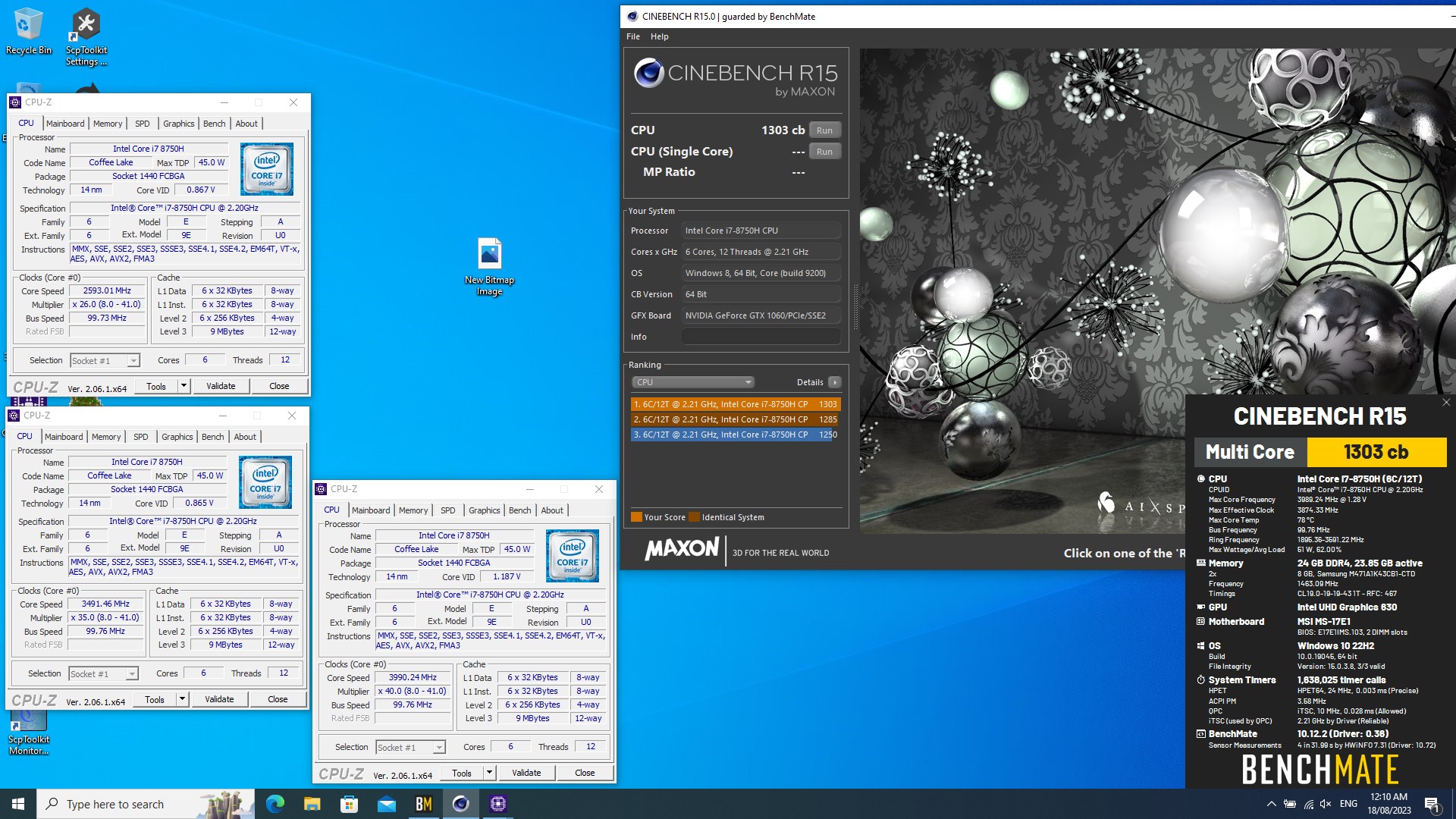This screenshot has width=1456, height=819.
Task: Open the Ranking CPU dropdown in Cinebench
Action: [692, 382]
